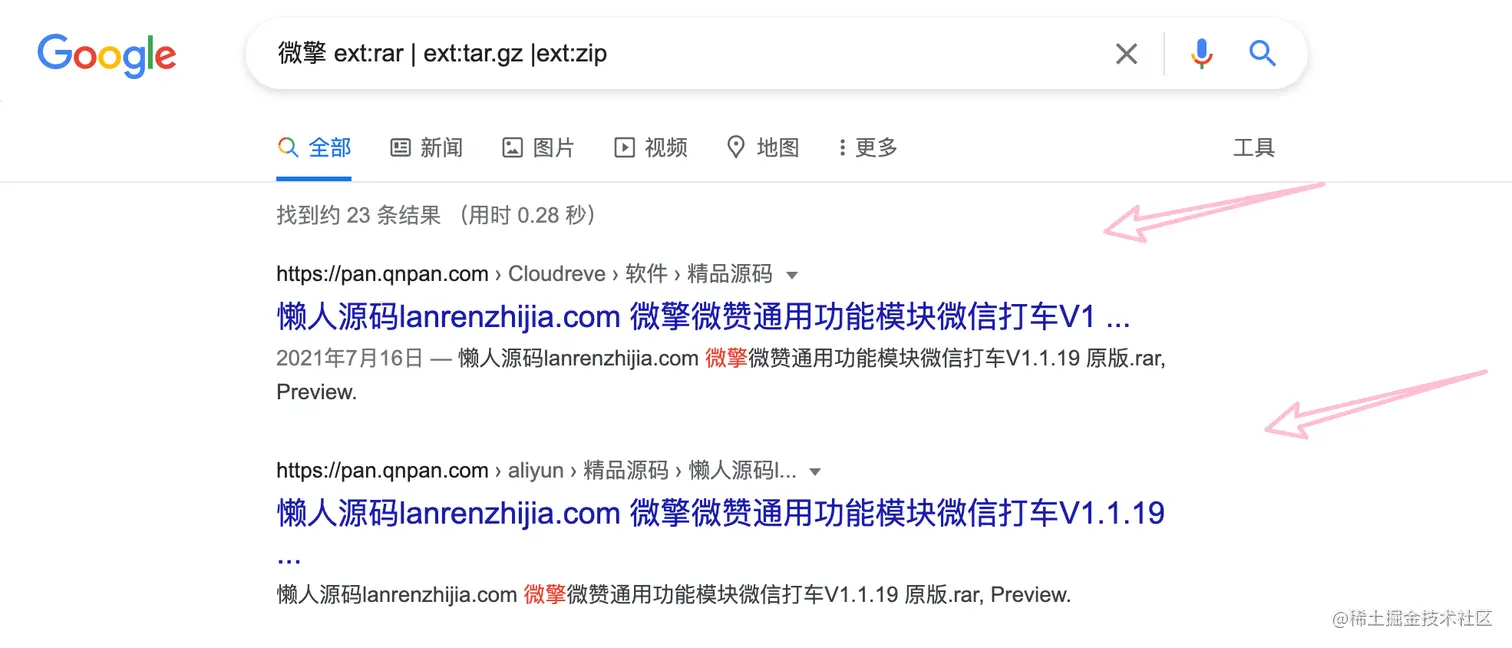1512x648 pixels.
Task: Open the 工具 tools options
Action: [x=1254, y=148]
